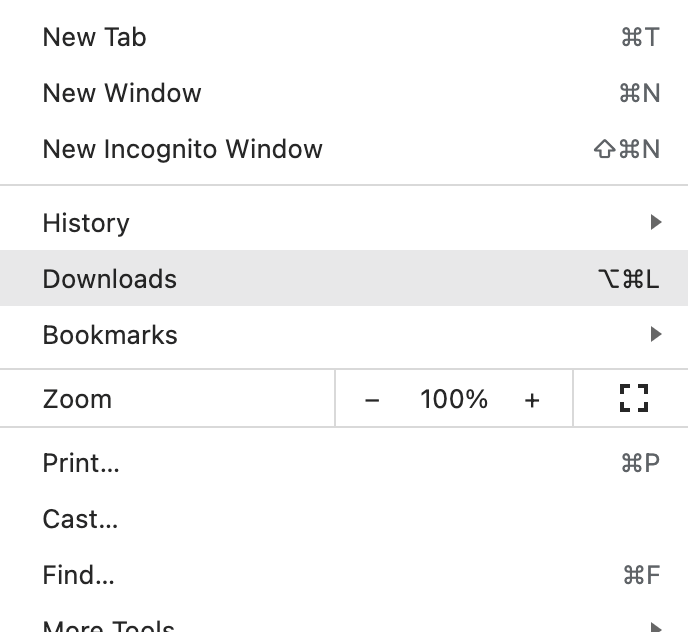Open a New Tab
This screenshot has height=632, width=688.
(344, 37)
